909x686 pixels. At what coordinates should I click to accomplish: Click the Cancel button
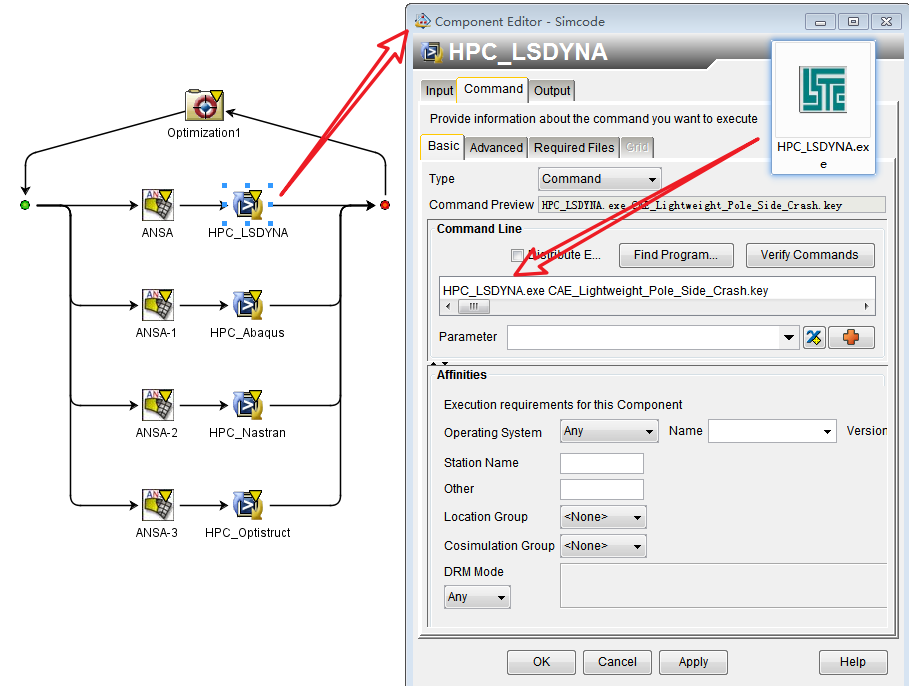[x=617, y=662]
